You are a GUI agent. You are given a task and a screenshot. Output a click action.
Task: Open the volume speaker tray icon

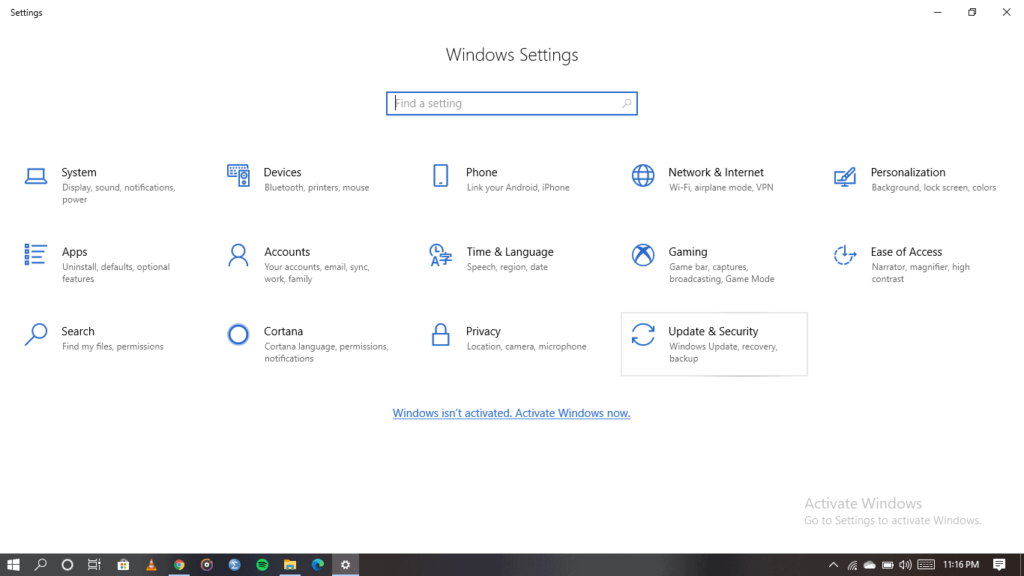pos(905,565)
